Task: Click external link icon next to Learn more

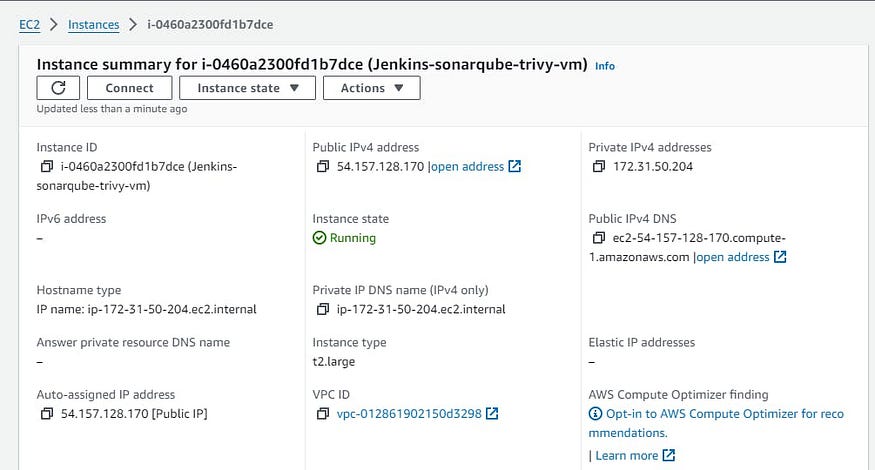Action: click(x=669, y=455)
